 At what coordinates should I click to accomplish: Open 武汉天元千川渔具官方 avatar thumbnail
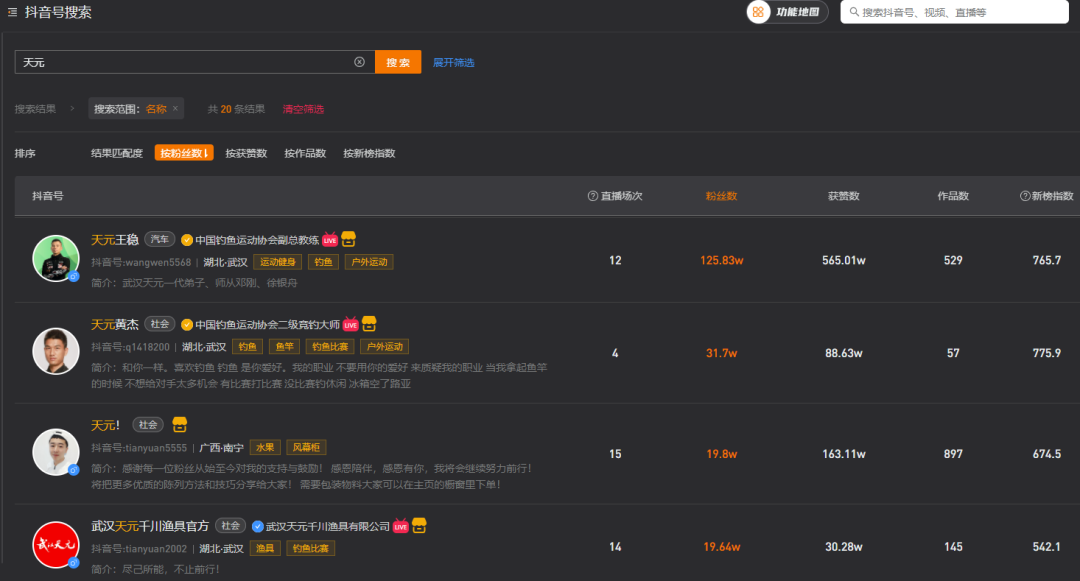56,545
